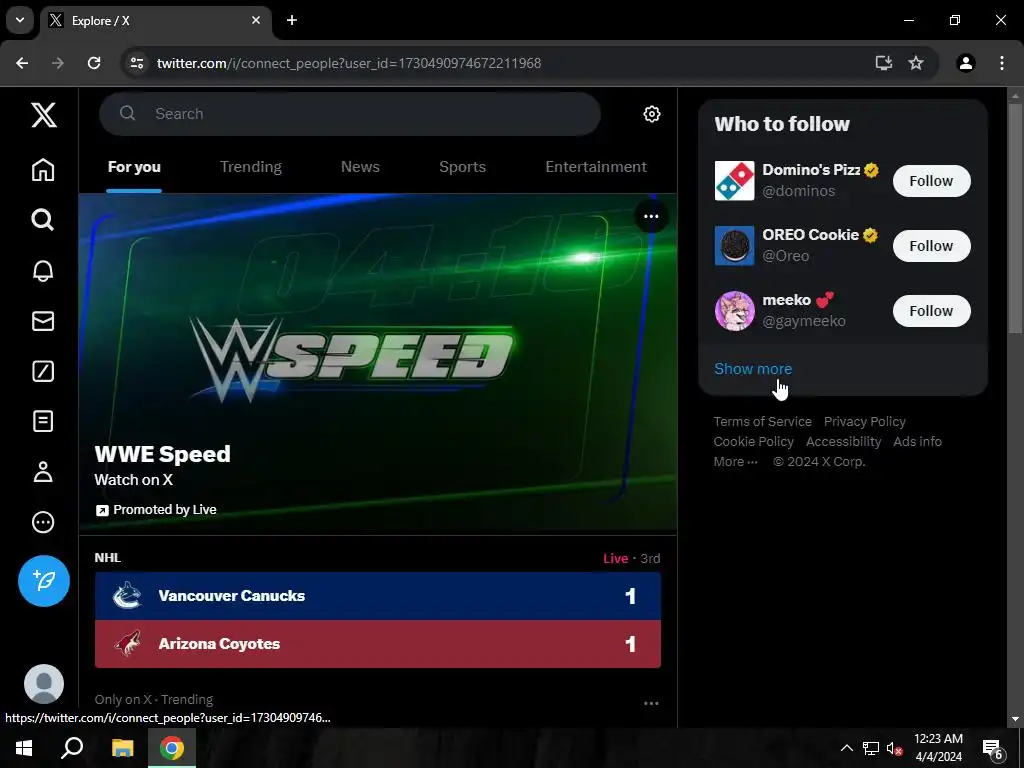Click @gaymeeko handle text
The image size is (1024, 768).
(x=804, y=321)
